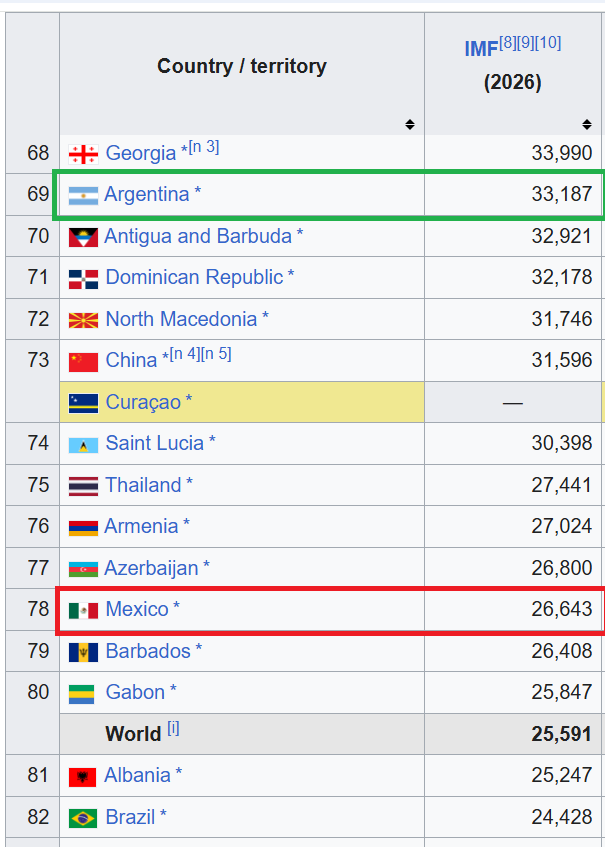
Task: Click the Antigua and Barbuda flag icon
Action: pos(83,238)
